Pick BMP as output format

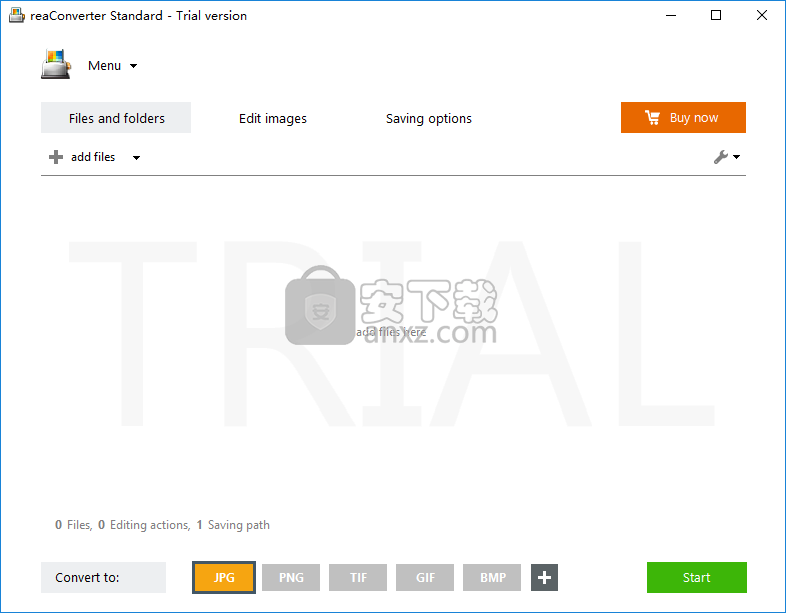click(x=492, y=577)
